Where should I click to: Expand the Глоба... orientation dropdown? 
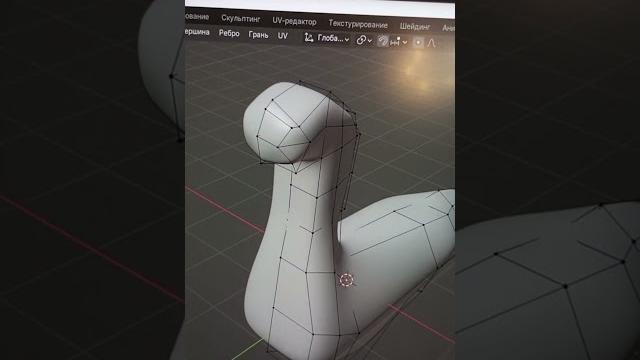pyautogui.click(x=333, y=39)
